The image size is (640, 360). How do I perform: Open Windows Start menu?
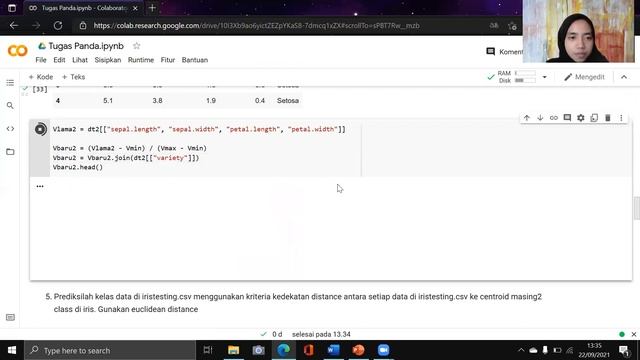point(12,350)
